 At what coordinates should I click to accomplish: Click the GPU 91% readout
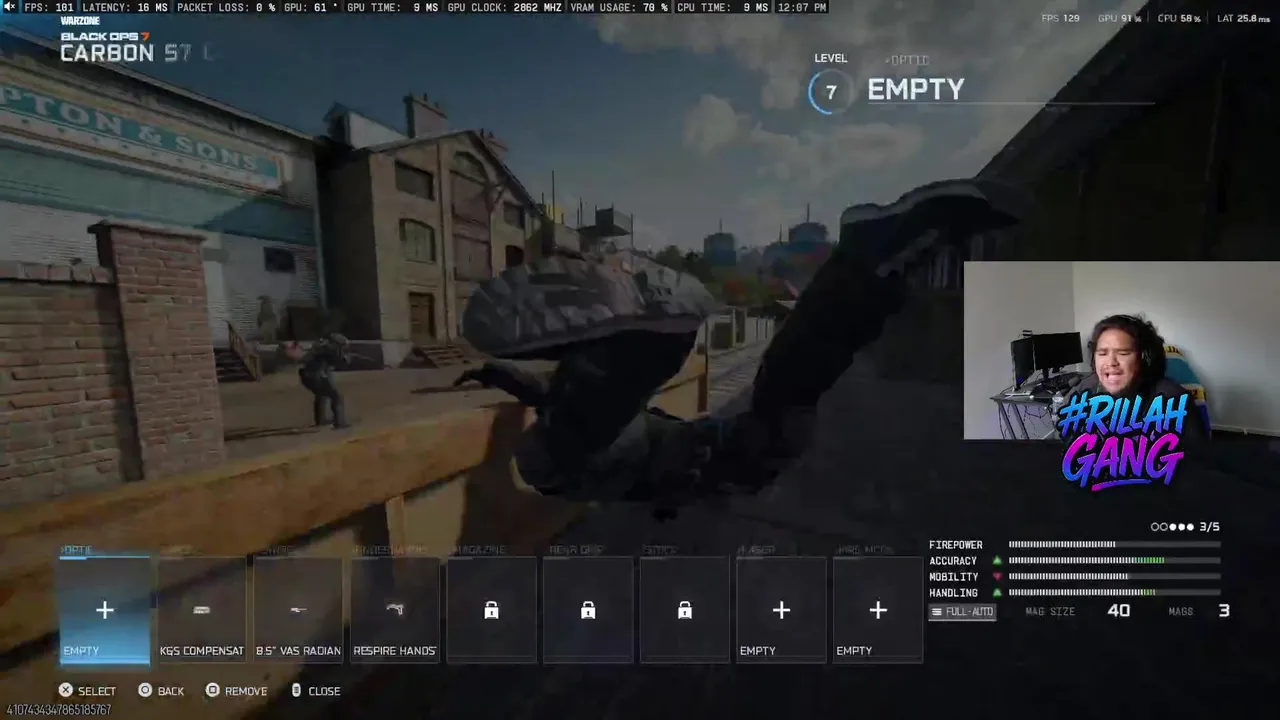[x=1120, y=18]
